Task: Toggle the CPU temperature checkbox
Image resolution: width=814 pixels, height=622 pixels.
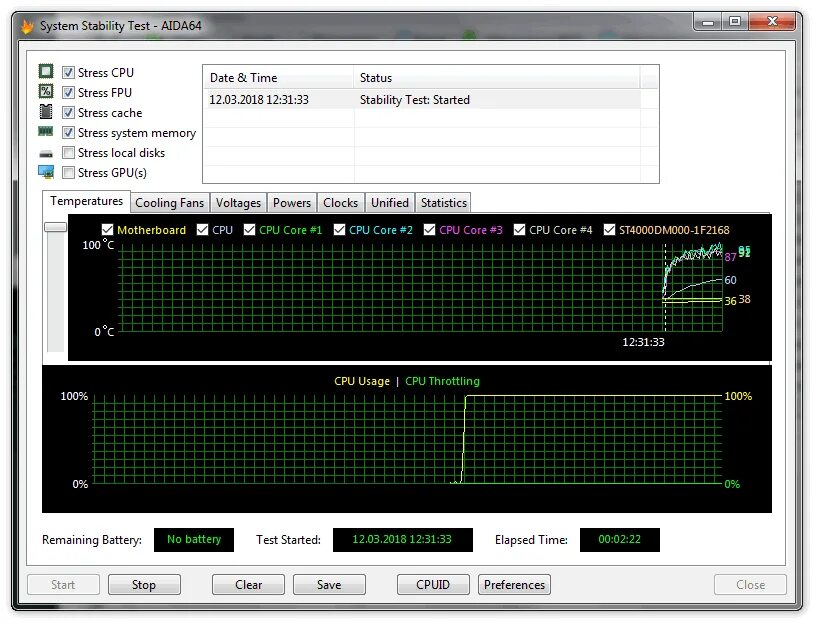Action: click(202, 229)
